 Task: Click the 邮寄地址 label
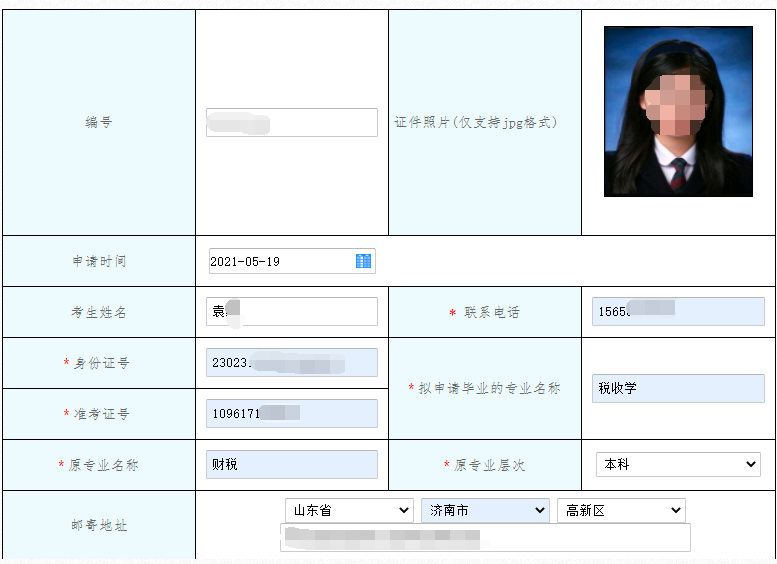99,525
